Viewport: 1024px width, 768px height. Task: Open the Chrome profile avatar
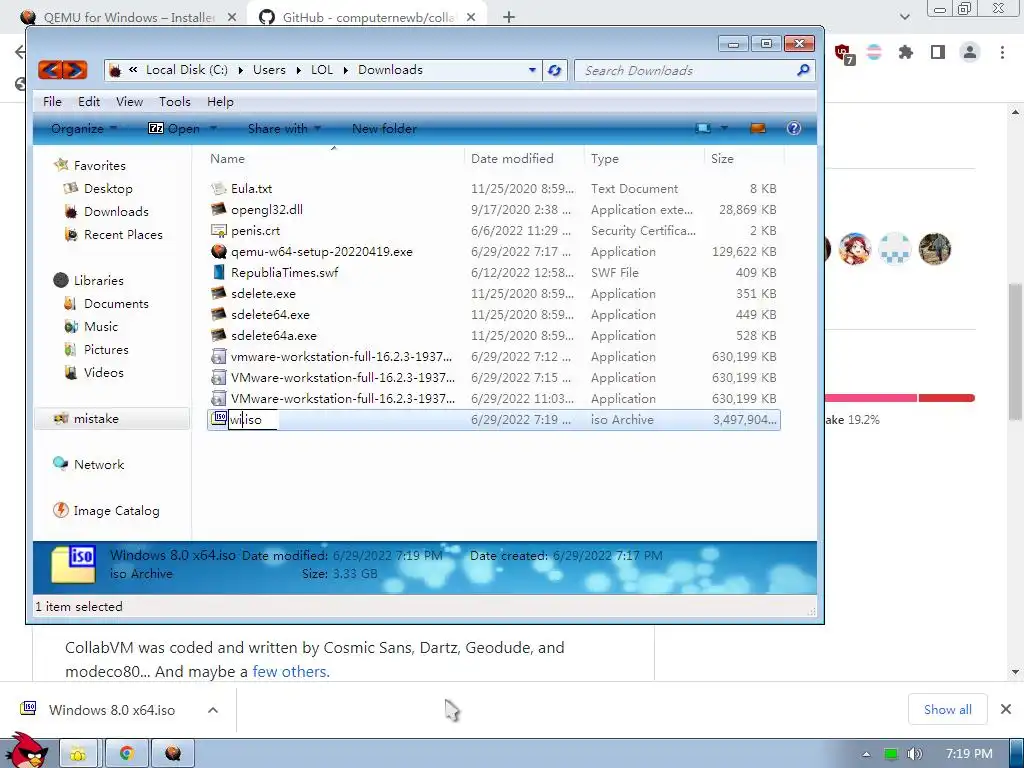tap(970, 52)
